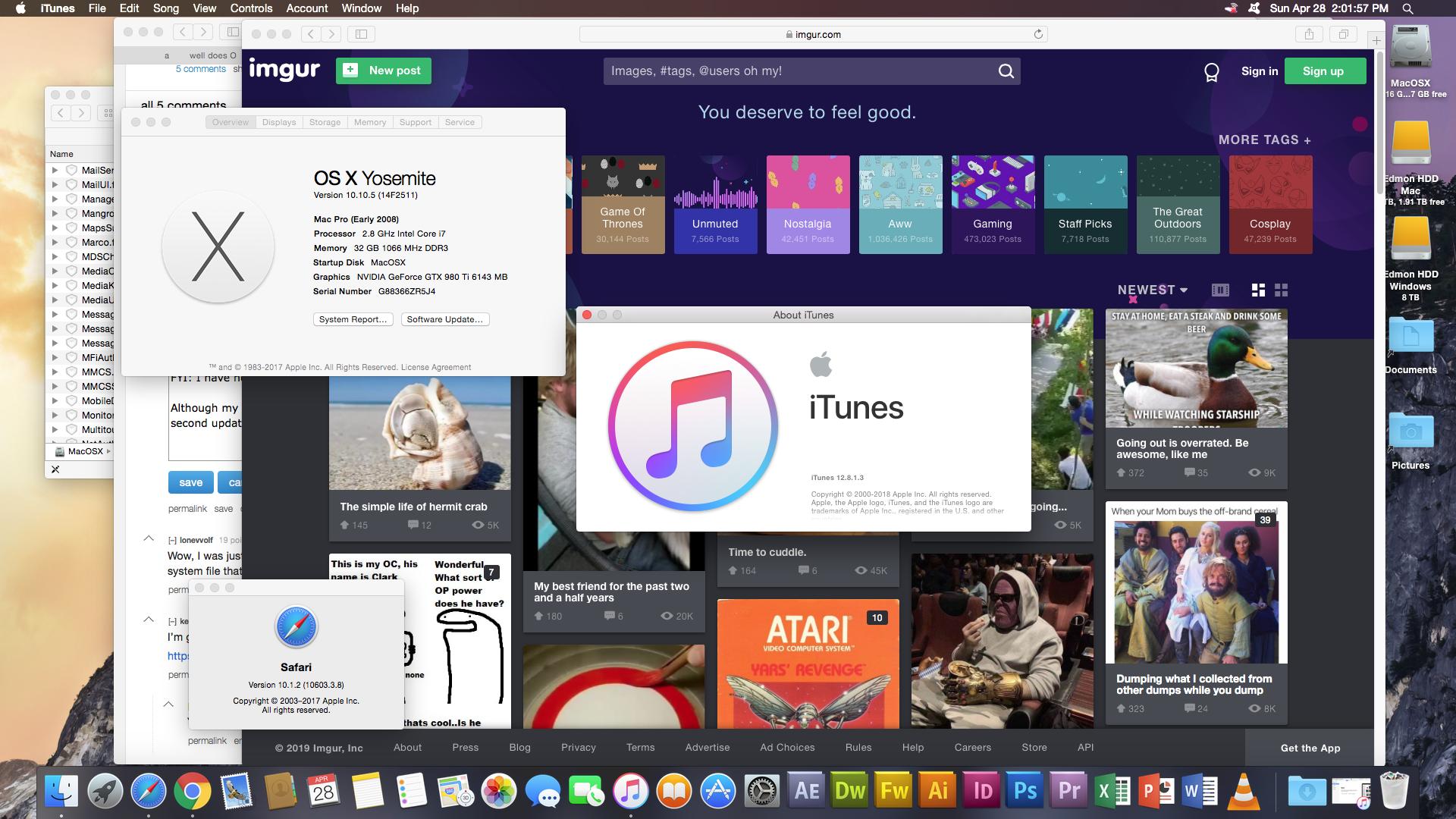Click the imgur search magnifier icon
This screenshot has height=819, width=1456.
tap(1006, 71)
